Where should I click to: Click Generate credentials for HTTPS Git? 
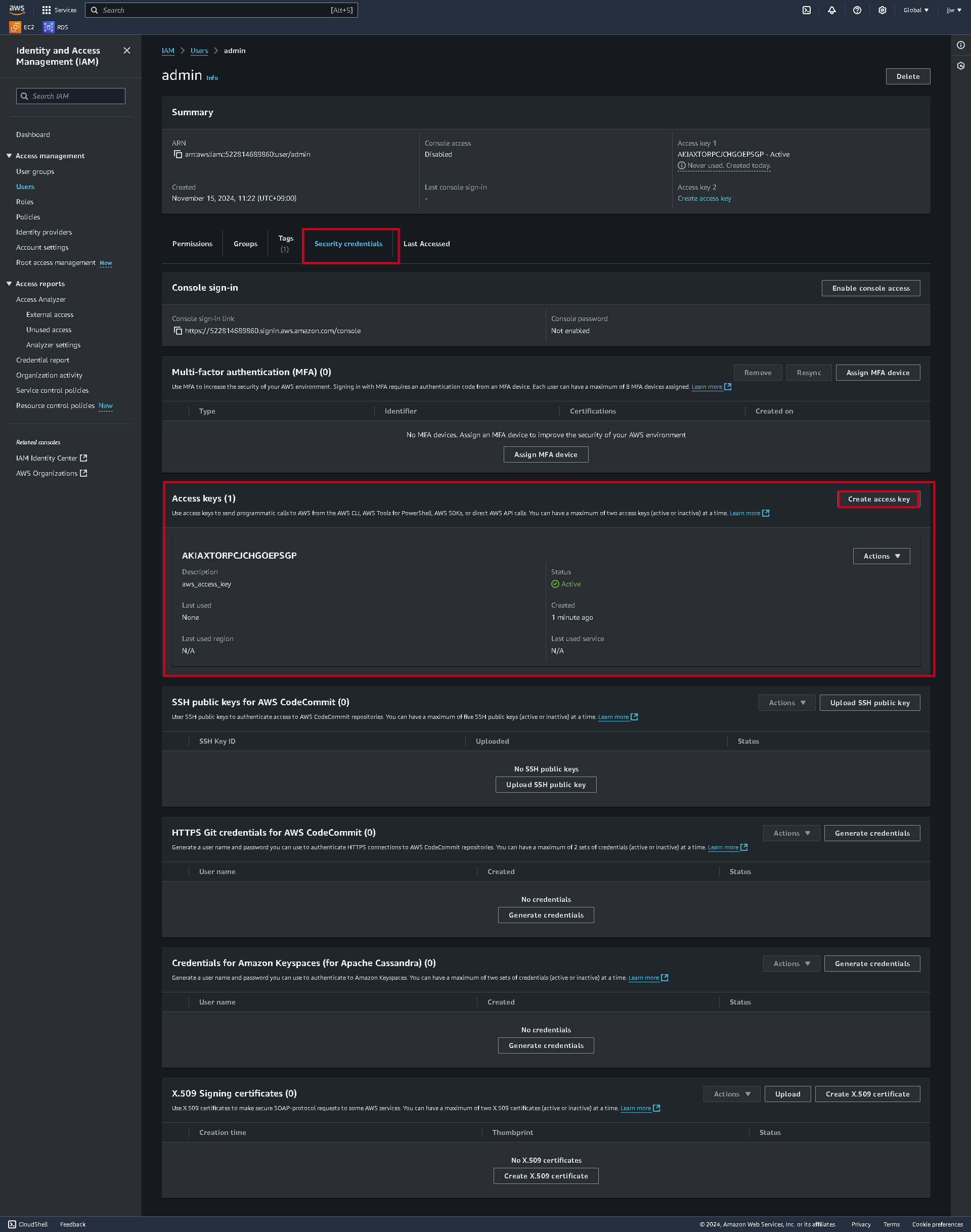coord(871,833)
